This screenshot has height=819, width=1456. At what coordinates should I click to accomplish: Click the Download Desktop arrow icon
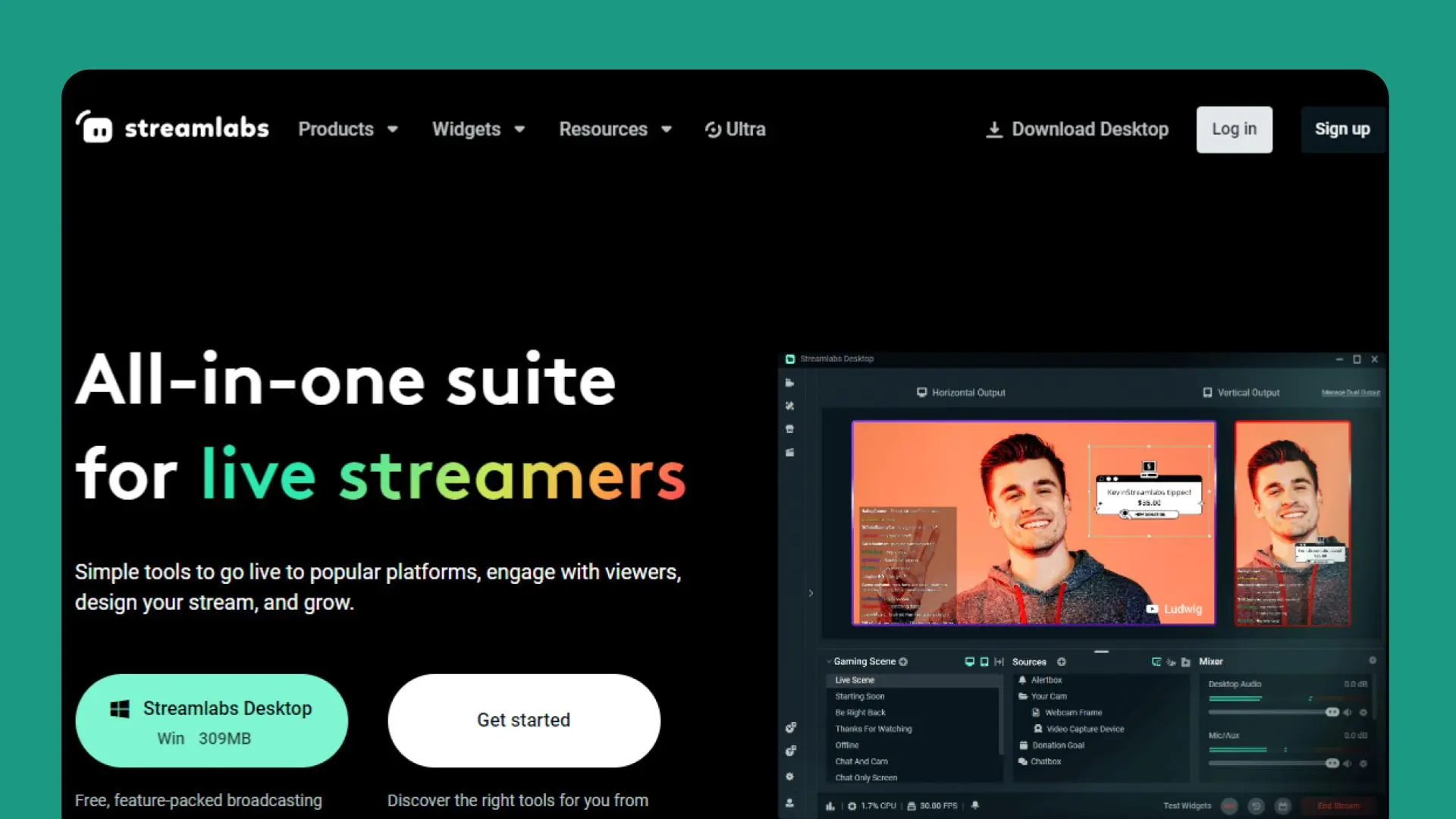click(993, 130)
